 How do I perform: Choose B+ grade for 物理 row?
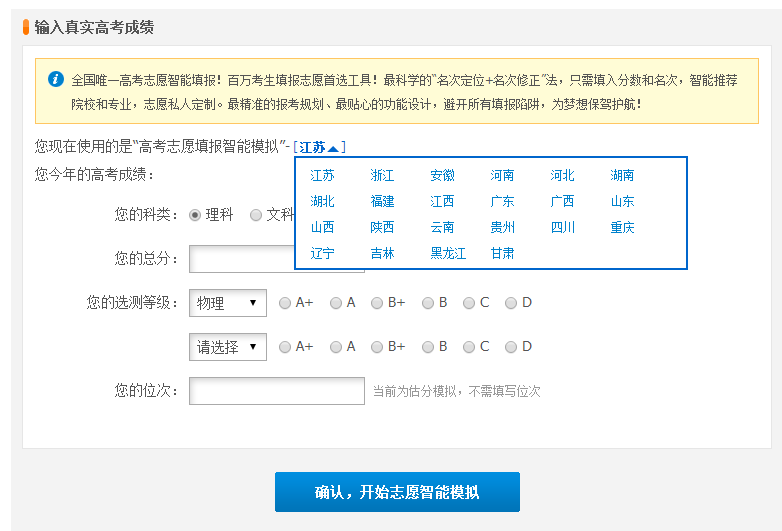[377, 303]
